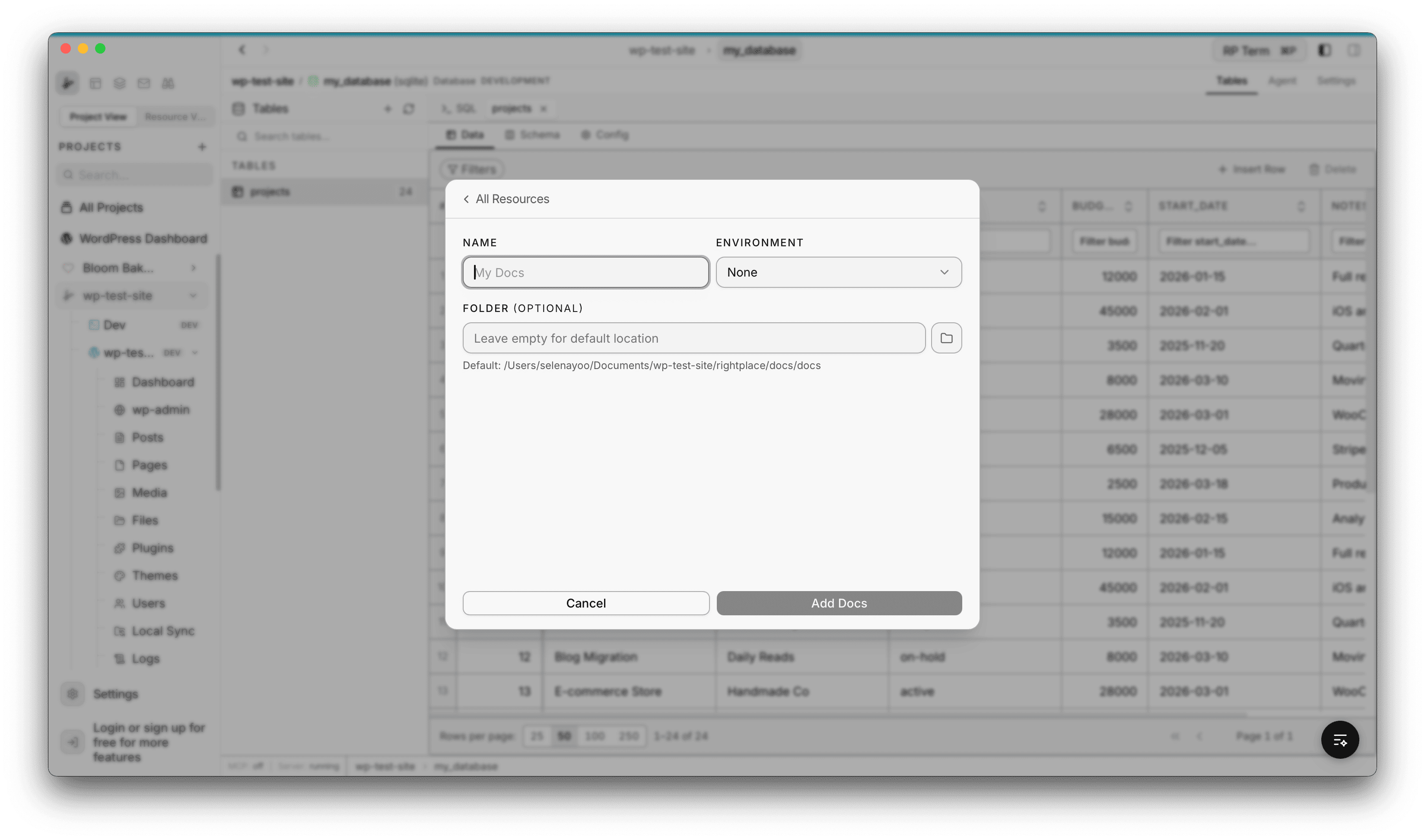Select the database layers icon in the sidebar

(x=119, y=83)
